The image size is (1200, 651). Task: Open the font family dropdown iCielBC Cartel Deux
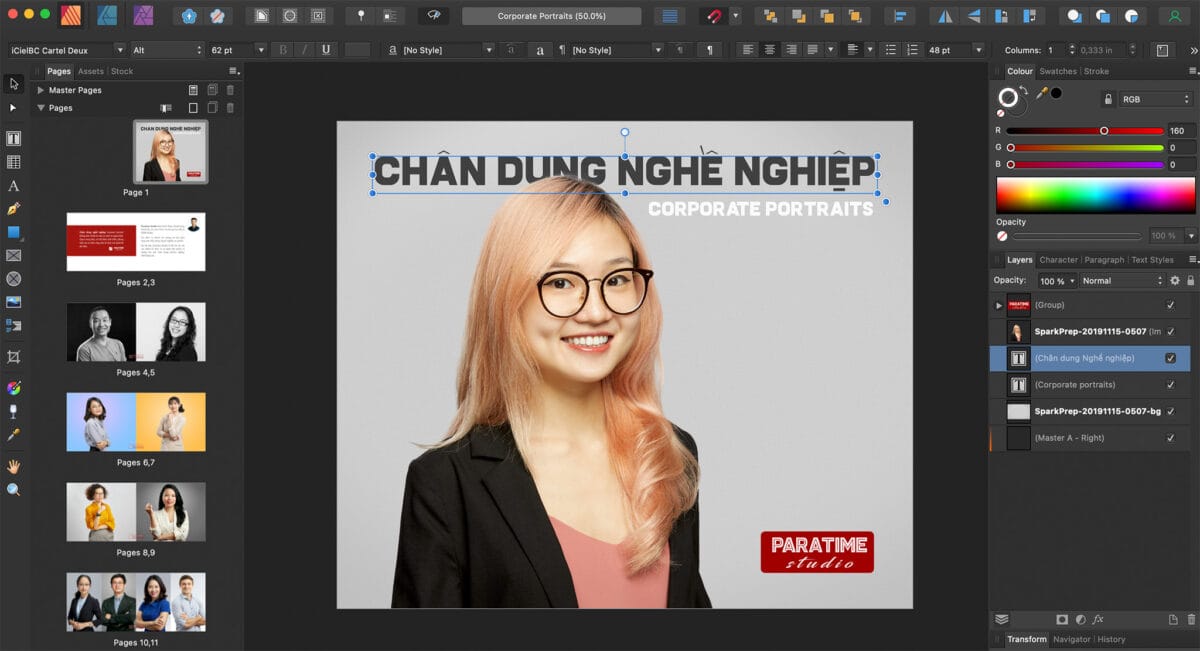tap(65, 50)
